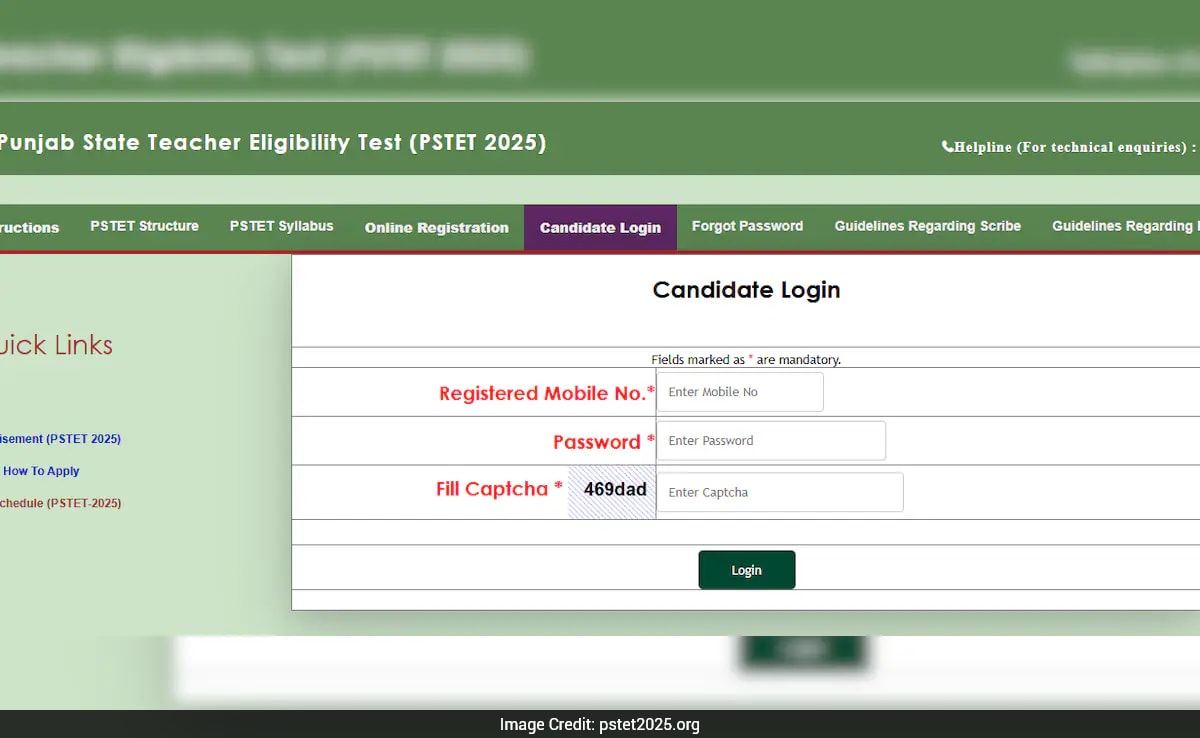Open the Schedule (PSTET-2025) link
The height and width of the screenshot is (738, 1200).
pos(60,503)
